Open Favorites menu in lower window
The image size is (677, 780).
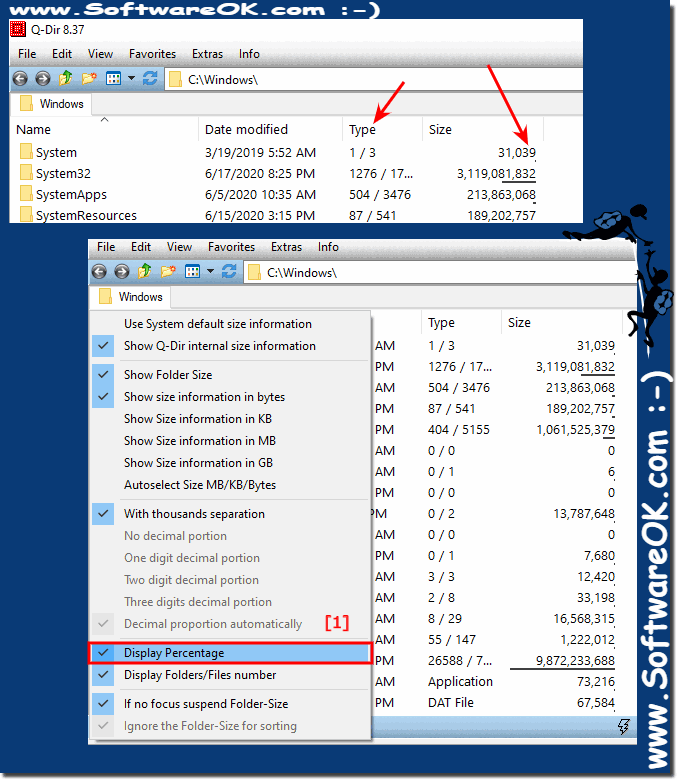point(231,247)
